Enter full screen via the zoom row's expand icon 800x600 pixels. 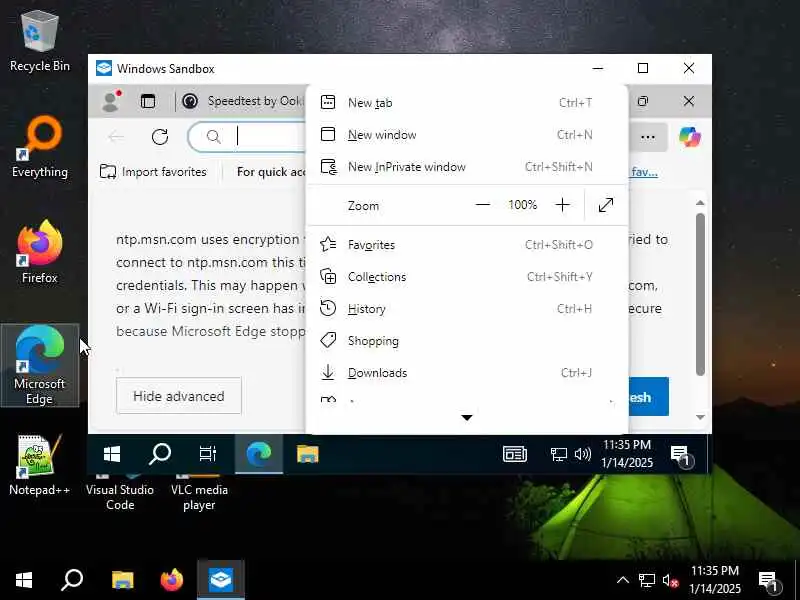click(x=606, y=205)
